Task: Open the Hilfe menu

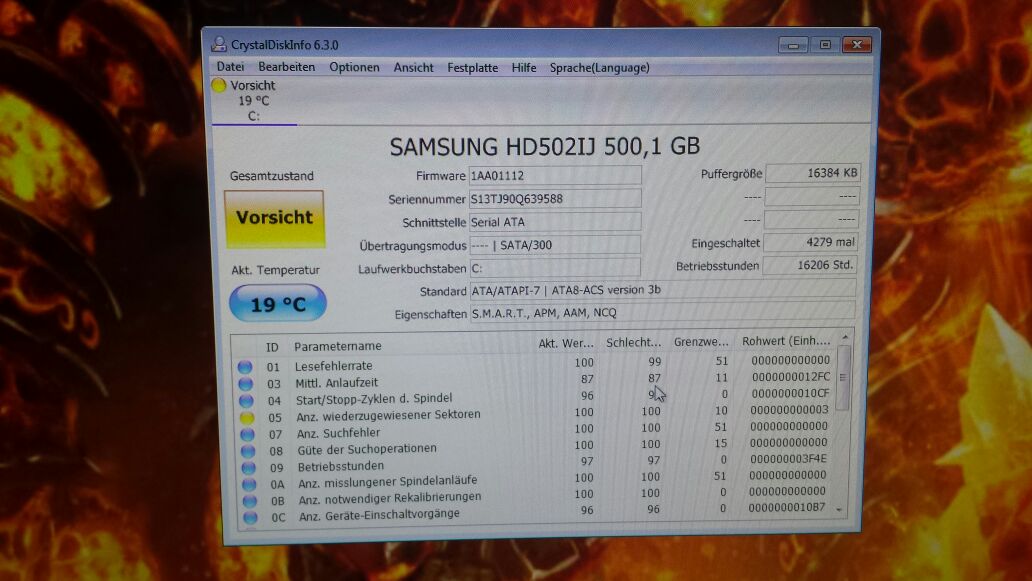Action: coord(524,68)
